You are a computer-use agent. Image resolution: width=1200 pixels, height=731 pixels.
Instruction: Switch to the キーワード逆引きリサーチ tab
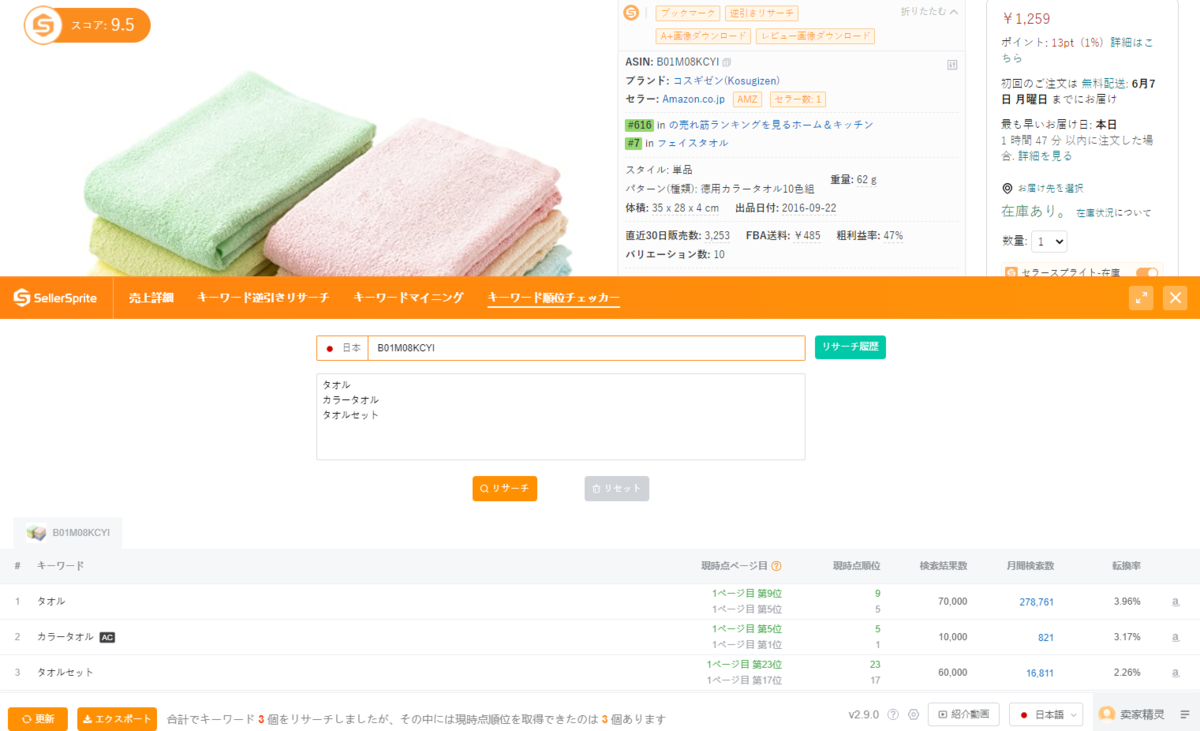263,297
